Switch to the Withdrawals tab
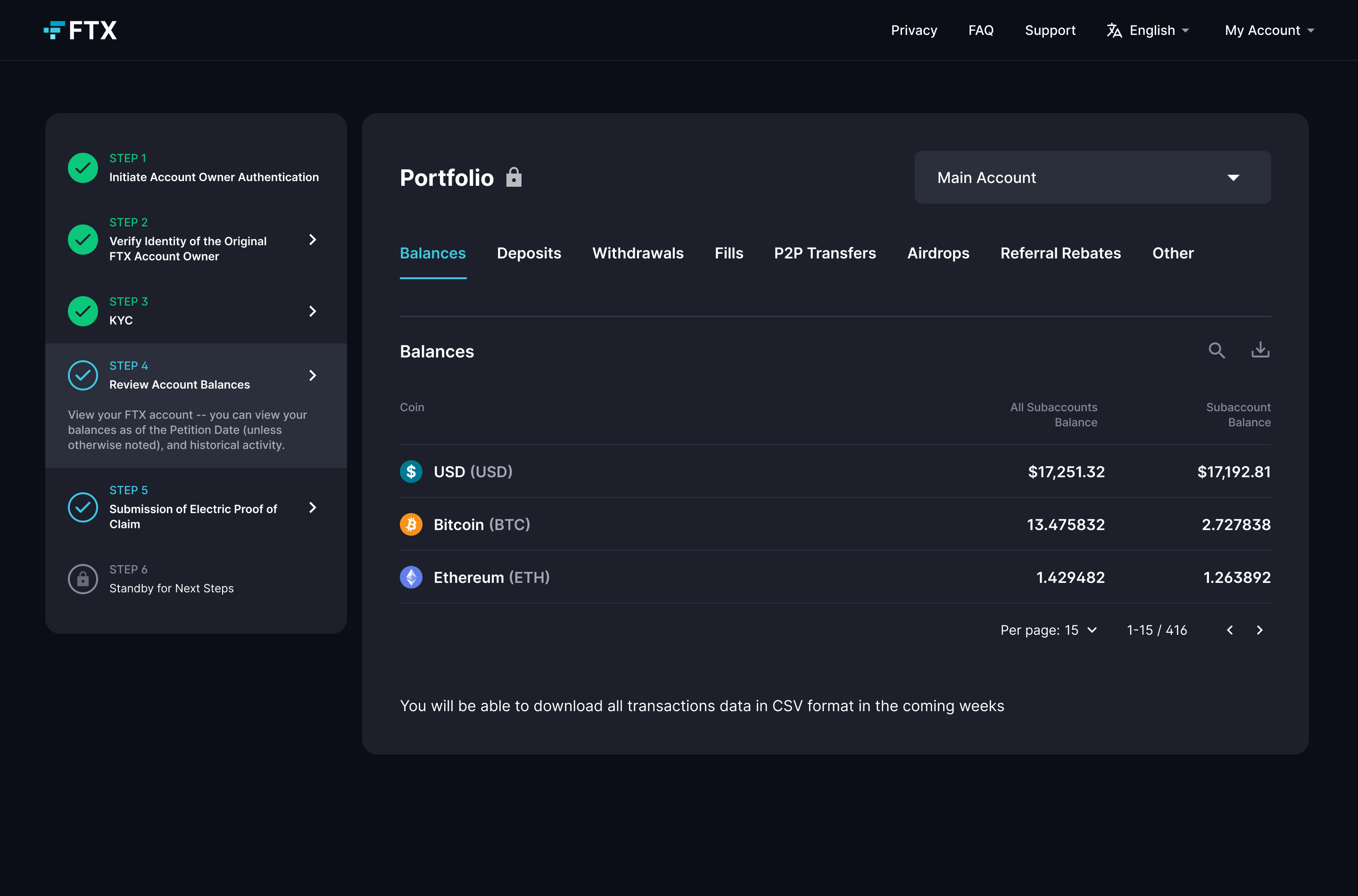The height and width of the screenshot is (896, 1358). point(638,253)
